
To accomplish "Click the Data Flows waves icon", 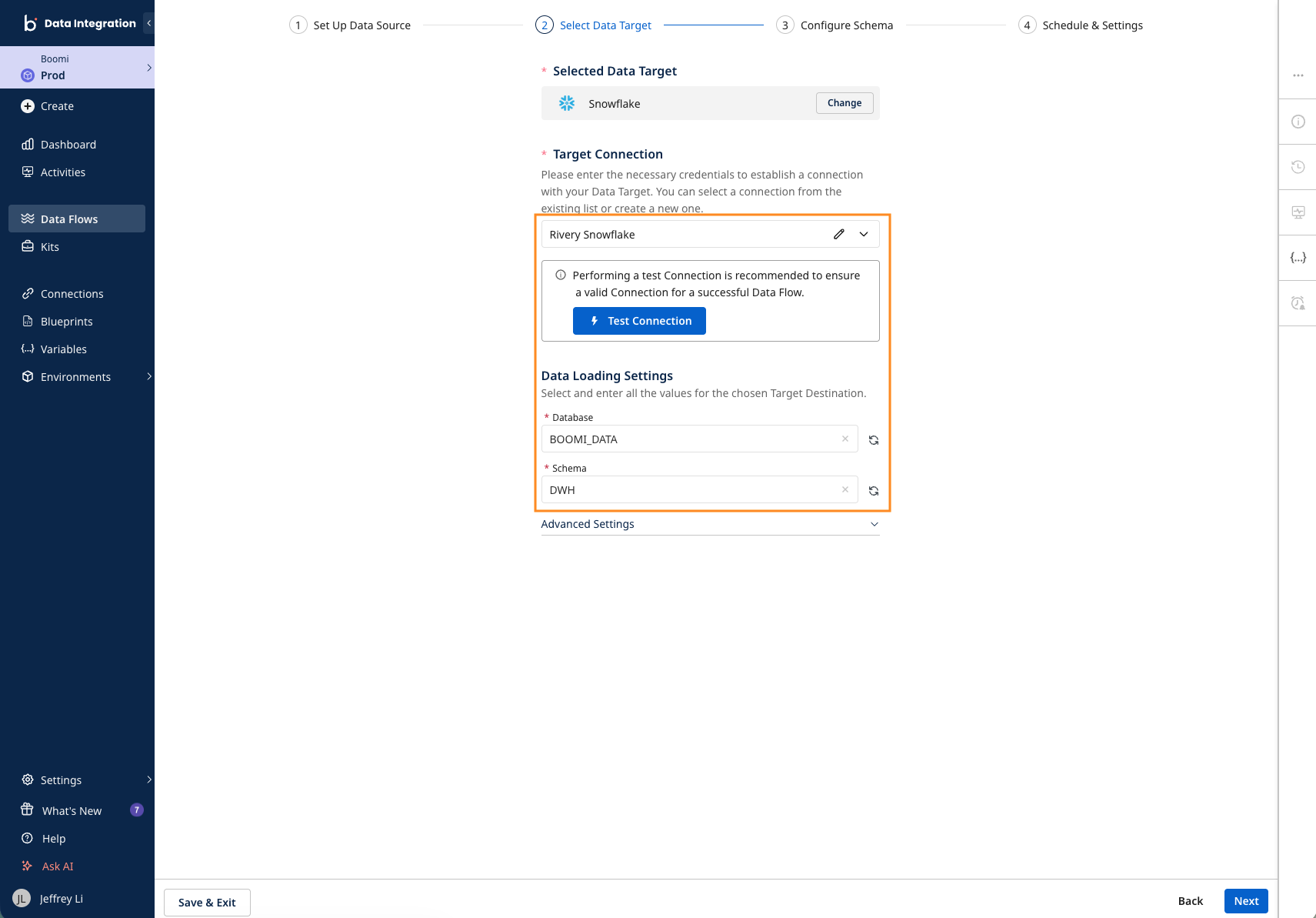I will tap(28, 219).
